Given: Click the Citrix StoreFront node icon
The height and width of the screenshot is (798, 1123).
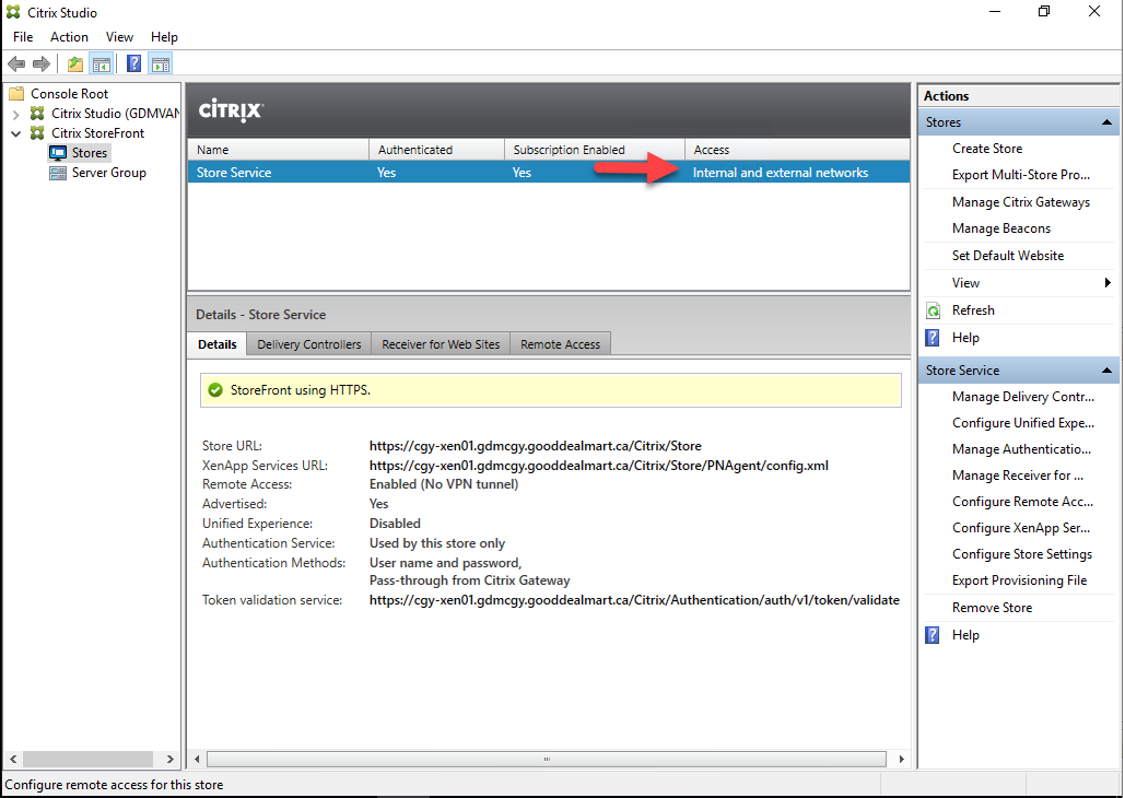Looking at the screenshot, I should (37, 133).
